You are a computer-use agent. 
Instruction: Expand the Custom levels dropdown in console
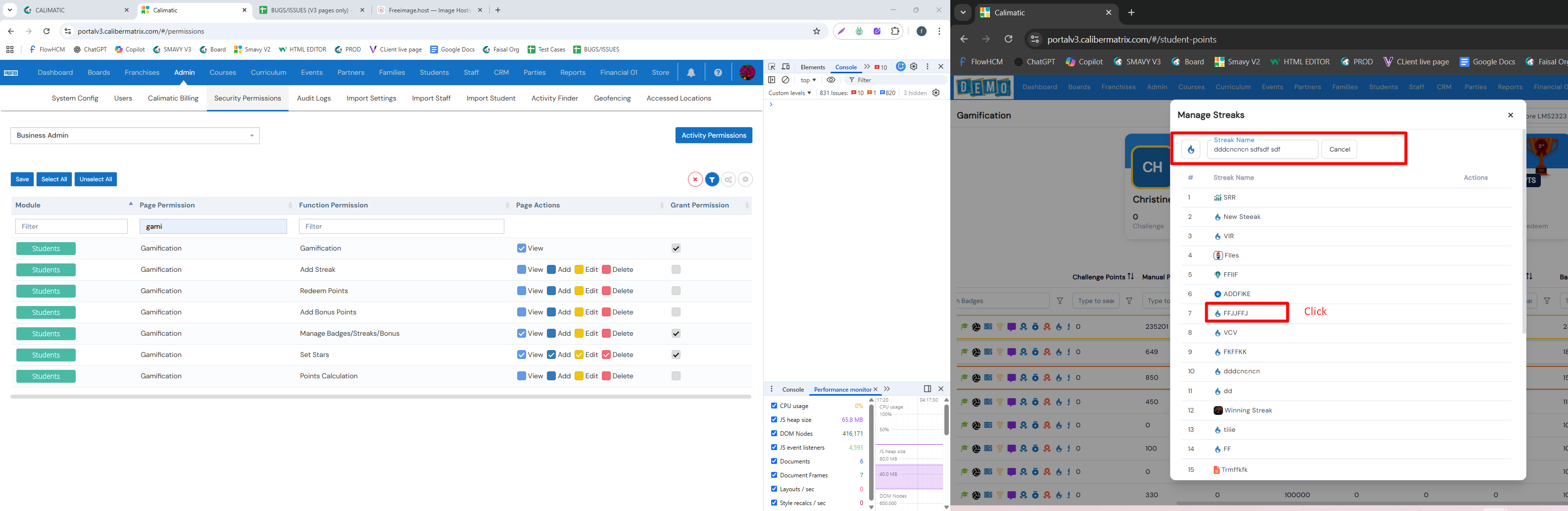(789, 93)
